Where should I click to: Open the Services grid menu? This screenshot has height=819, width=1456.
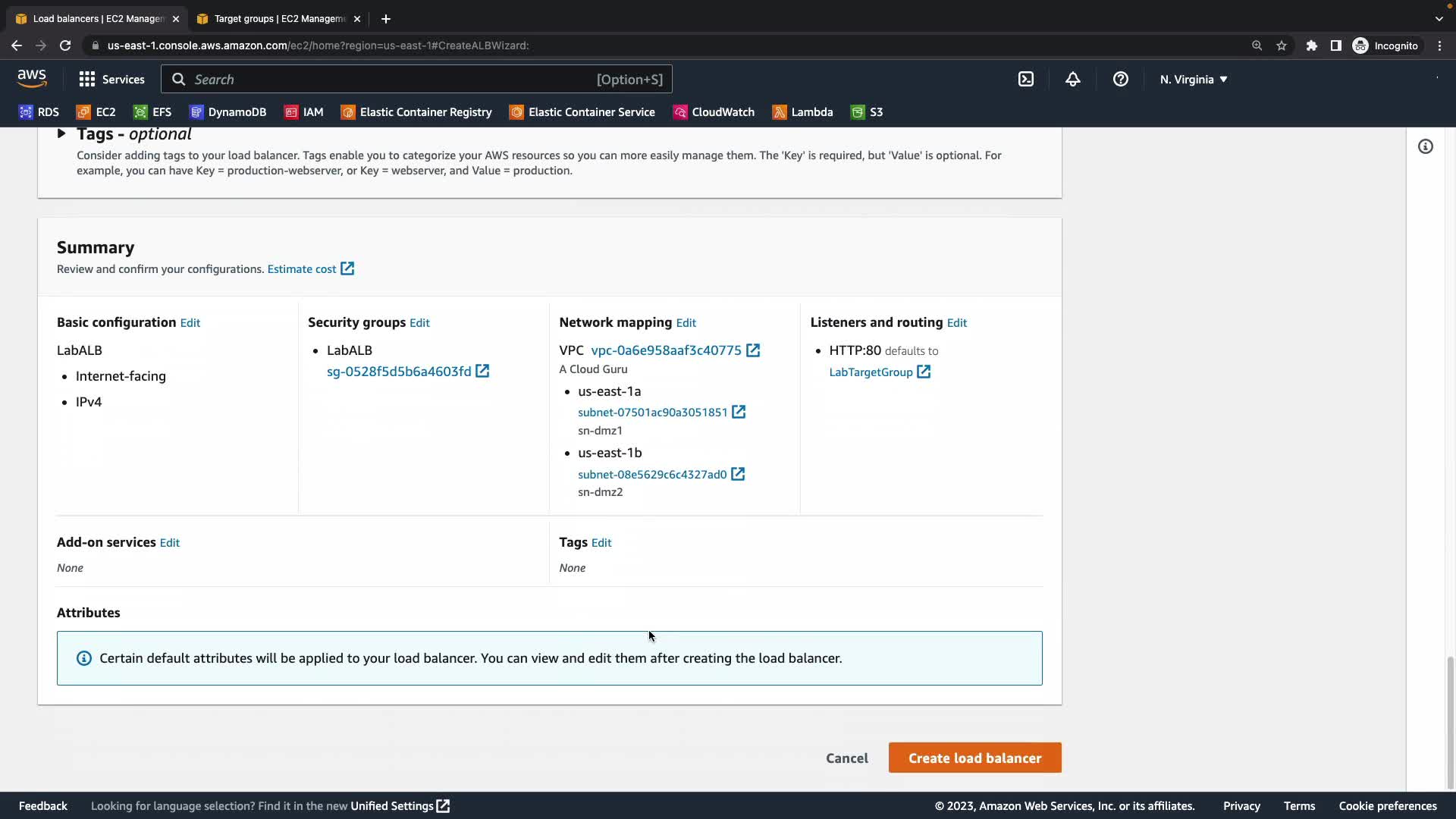pyautogui.click(x=111, y=79)
